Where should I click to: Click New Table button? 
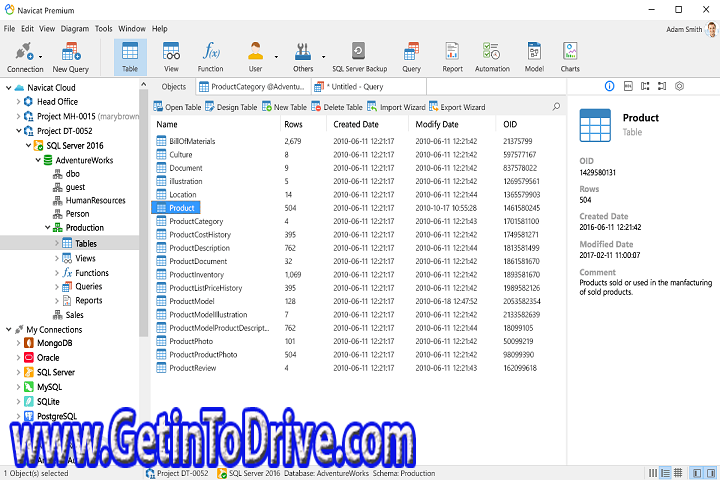284,107
